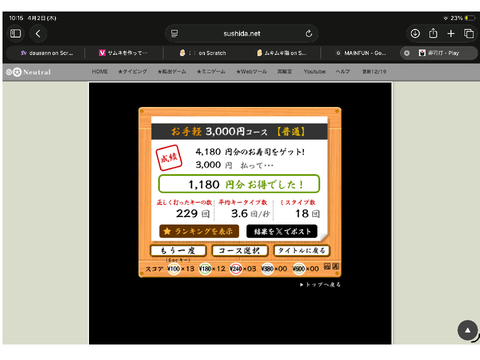
Task: Click the ¥100 plate score icon
Action: click(174, 269)
